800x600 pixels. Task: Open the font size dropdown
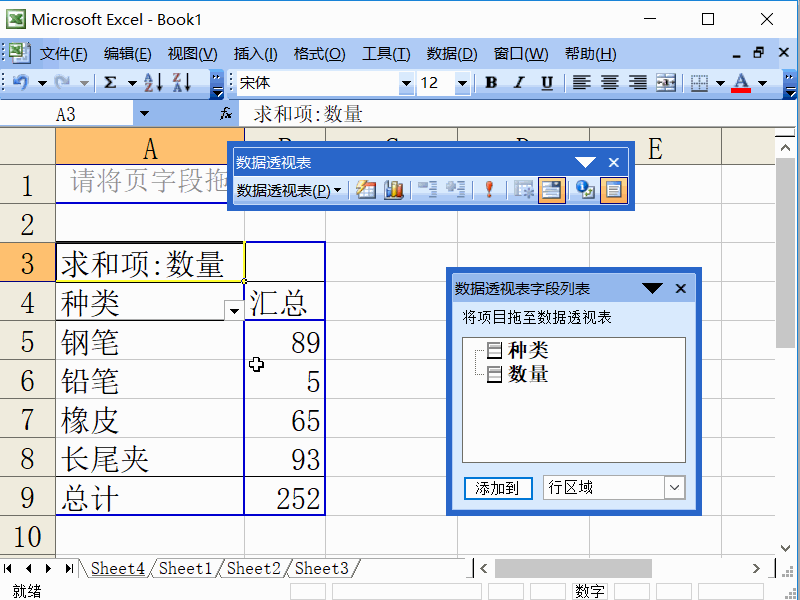pos(462,83)
